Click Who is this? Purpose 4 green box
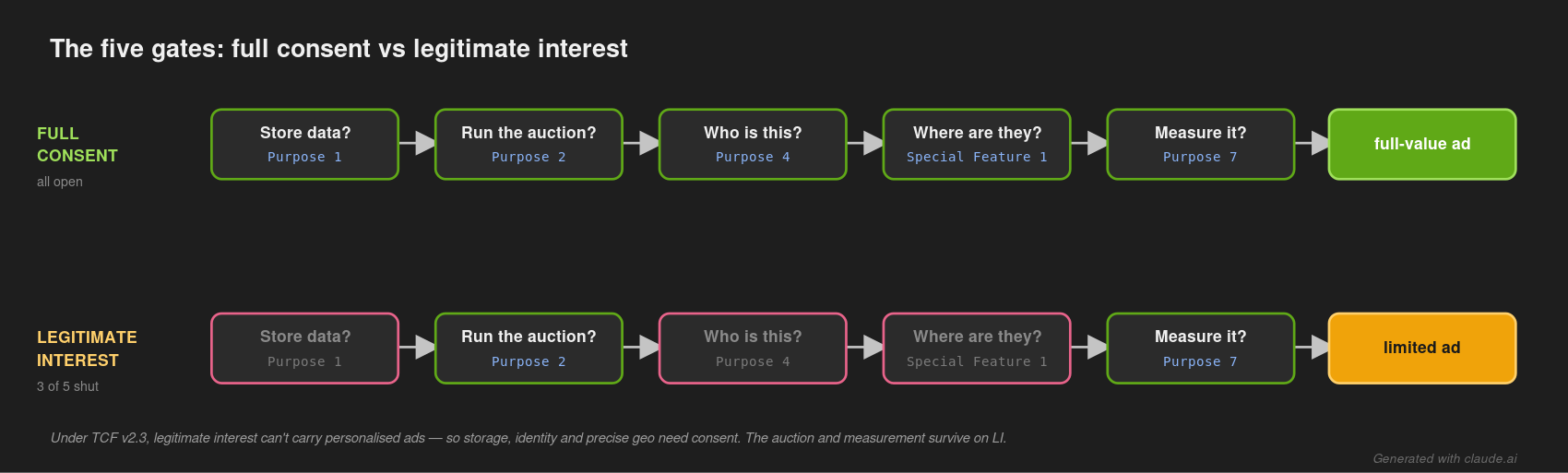This screenshot has height=473, width=1568. coord(753,144)
